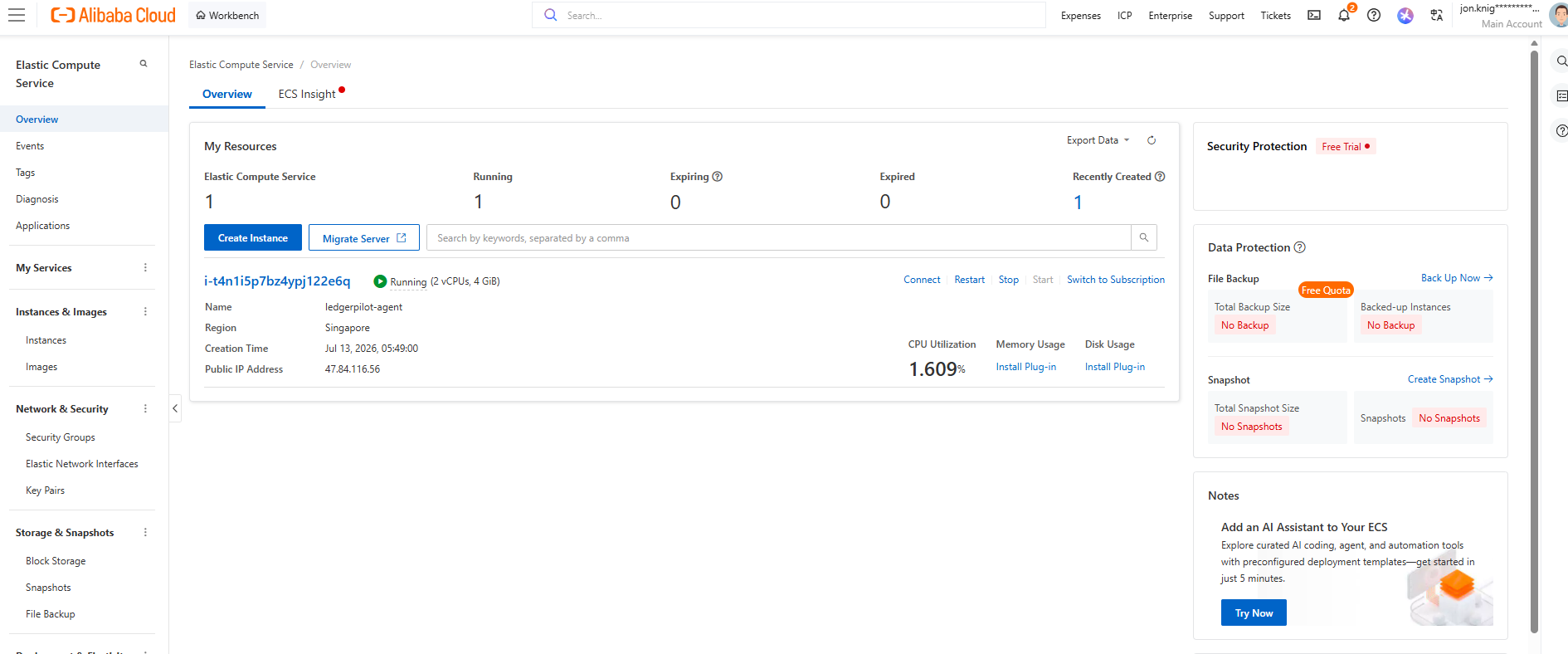The height and width of the screenshot is (654, 1568).
Task: Click Back Up Now link
Action: point(1457,278)
